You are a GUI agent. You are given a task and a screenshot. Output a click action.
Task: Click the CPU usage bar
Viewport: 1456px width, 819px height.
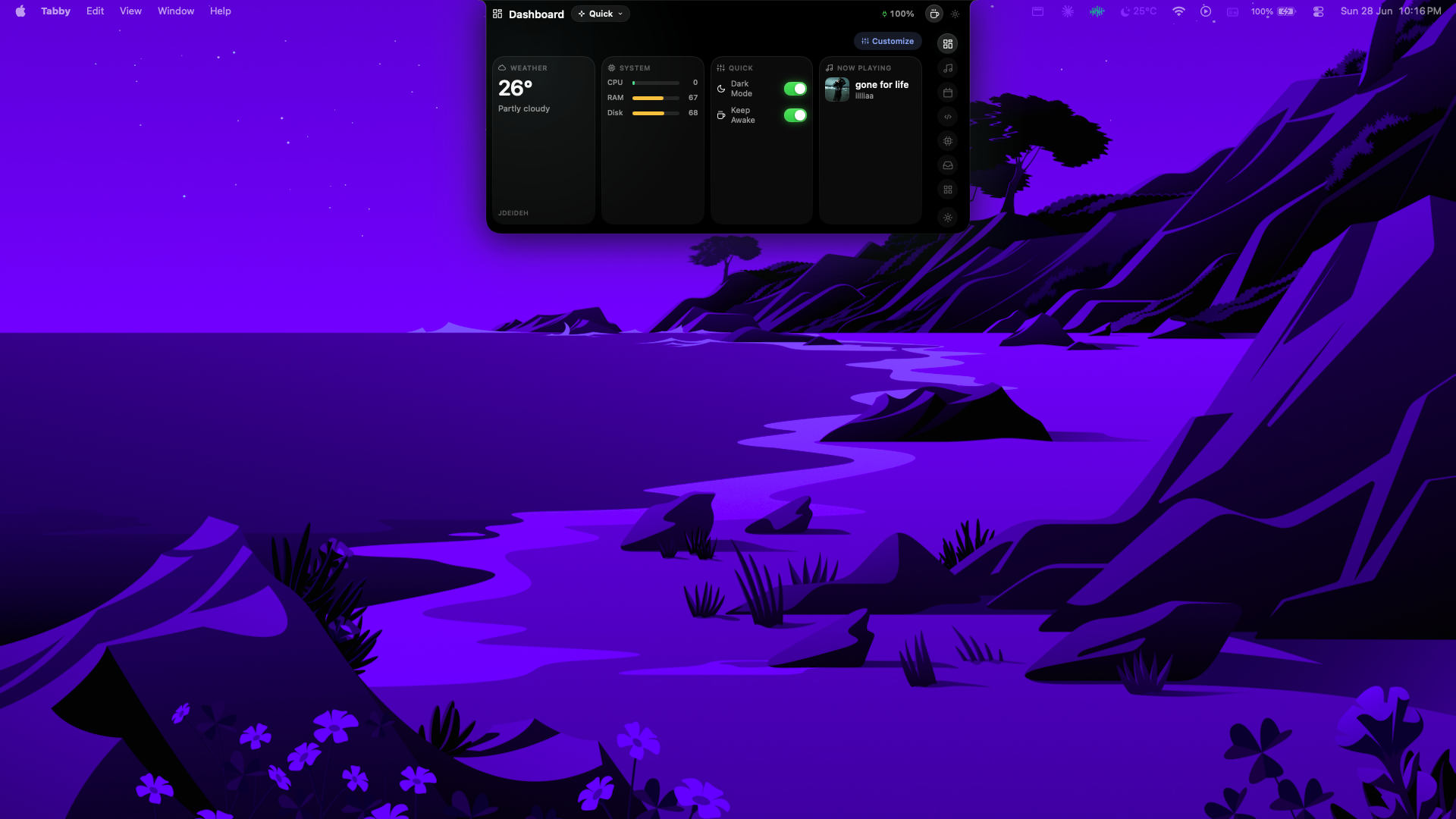click(656, 83)
